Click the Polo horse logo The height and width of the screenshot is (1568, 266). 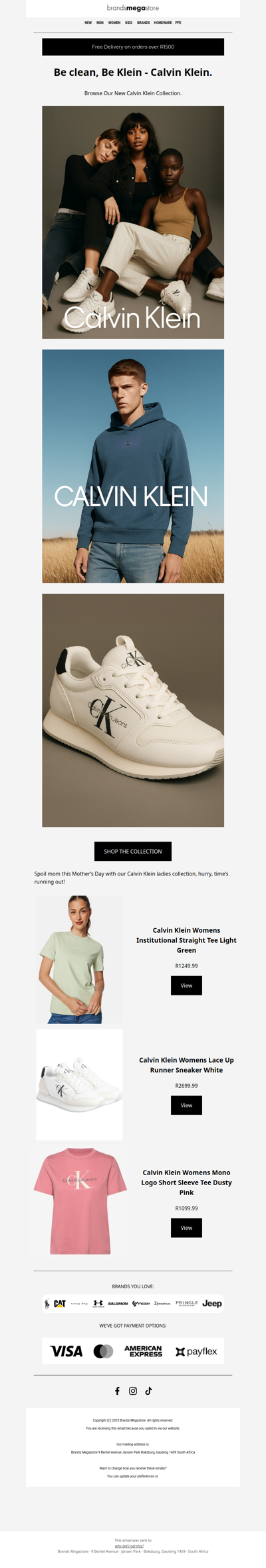[47, 1304]
